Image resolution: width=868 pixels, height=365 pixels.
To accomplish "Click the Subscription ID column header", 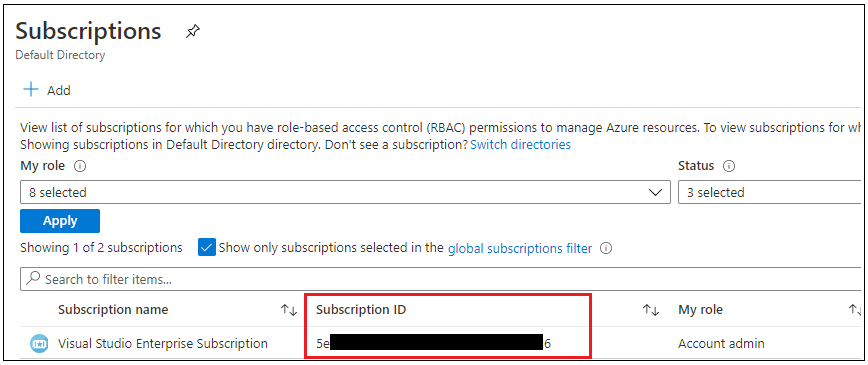I will (x=361, y=310).
